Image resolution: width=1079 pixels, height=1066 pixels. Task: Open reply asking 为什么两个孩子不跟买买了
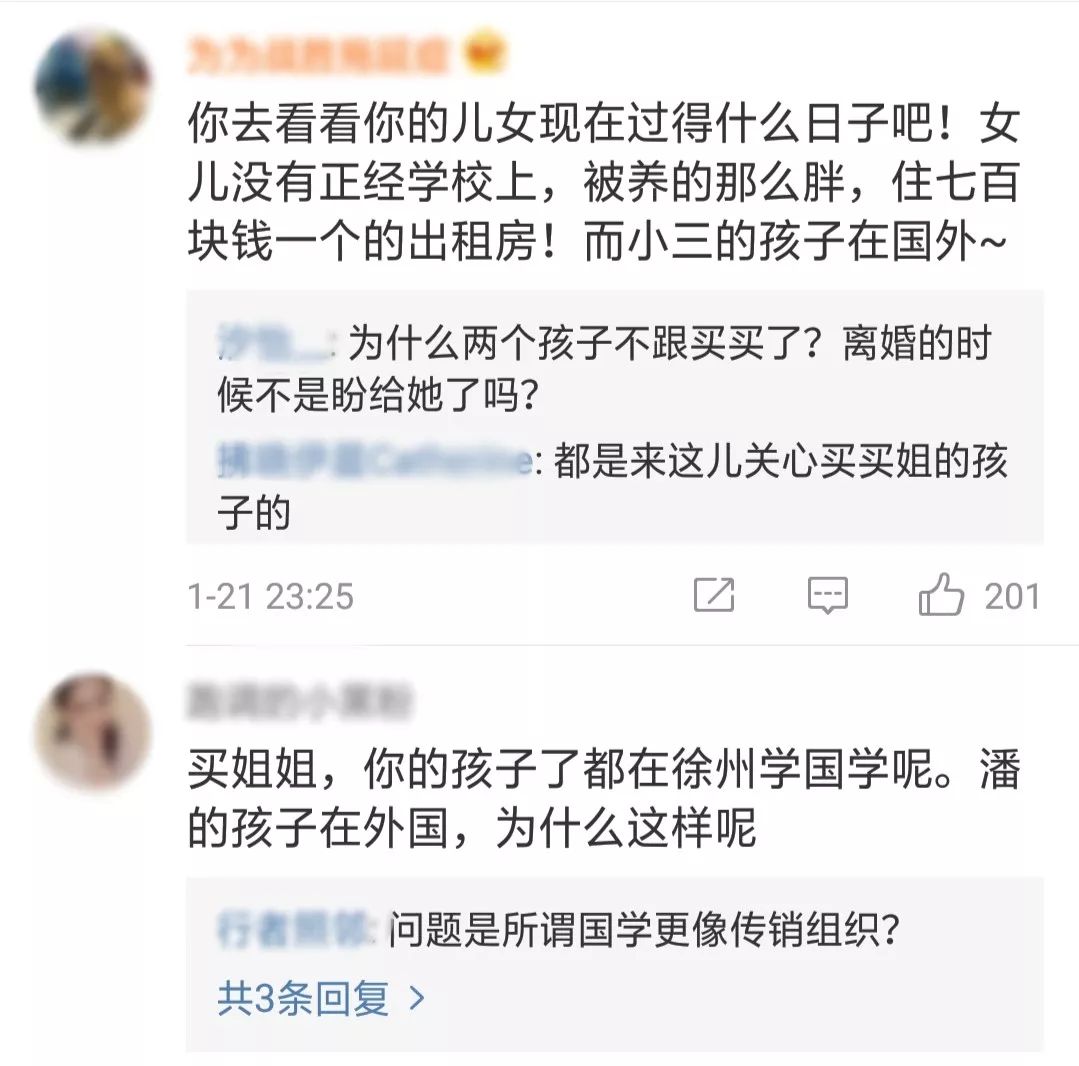[x=605, y=369]
